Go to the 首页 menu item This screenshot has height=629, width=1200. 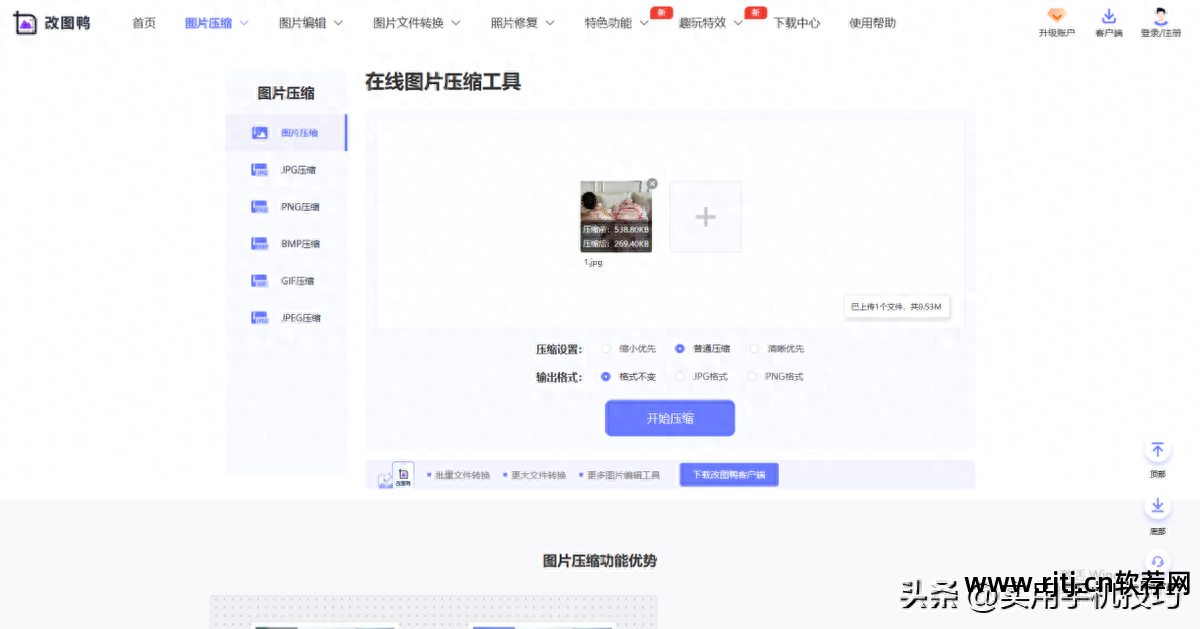point(144,22)
